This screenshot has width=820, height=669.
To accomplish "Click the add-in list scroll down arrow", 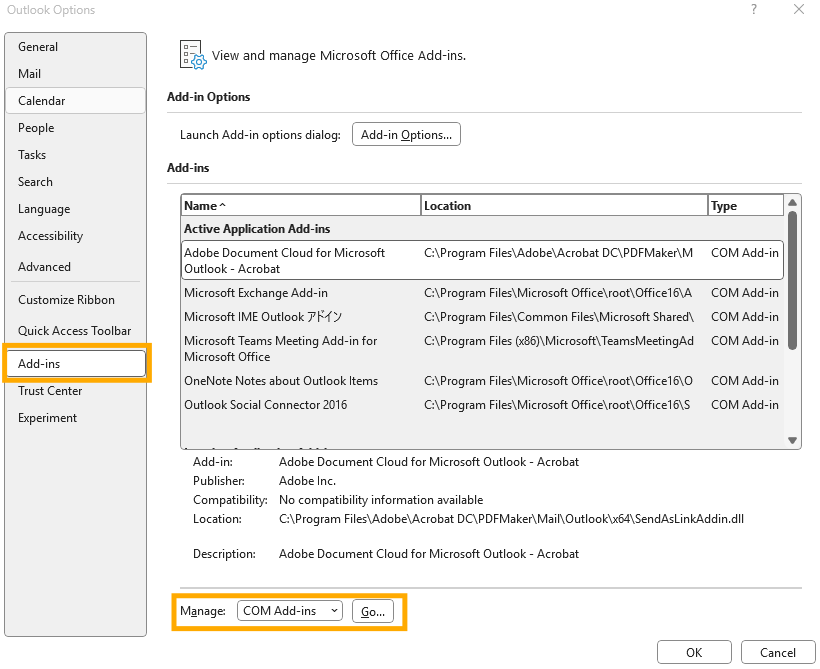I will click(792, 440).
